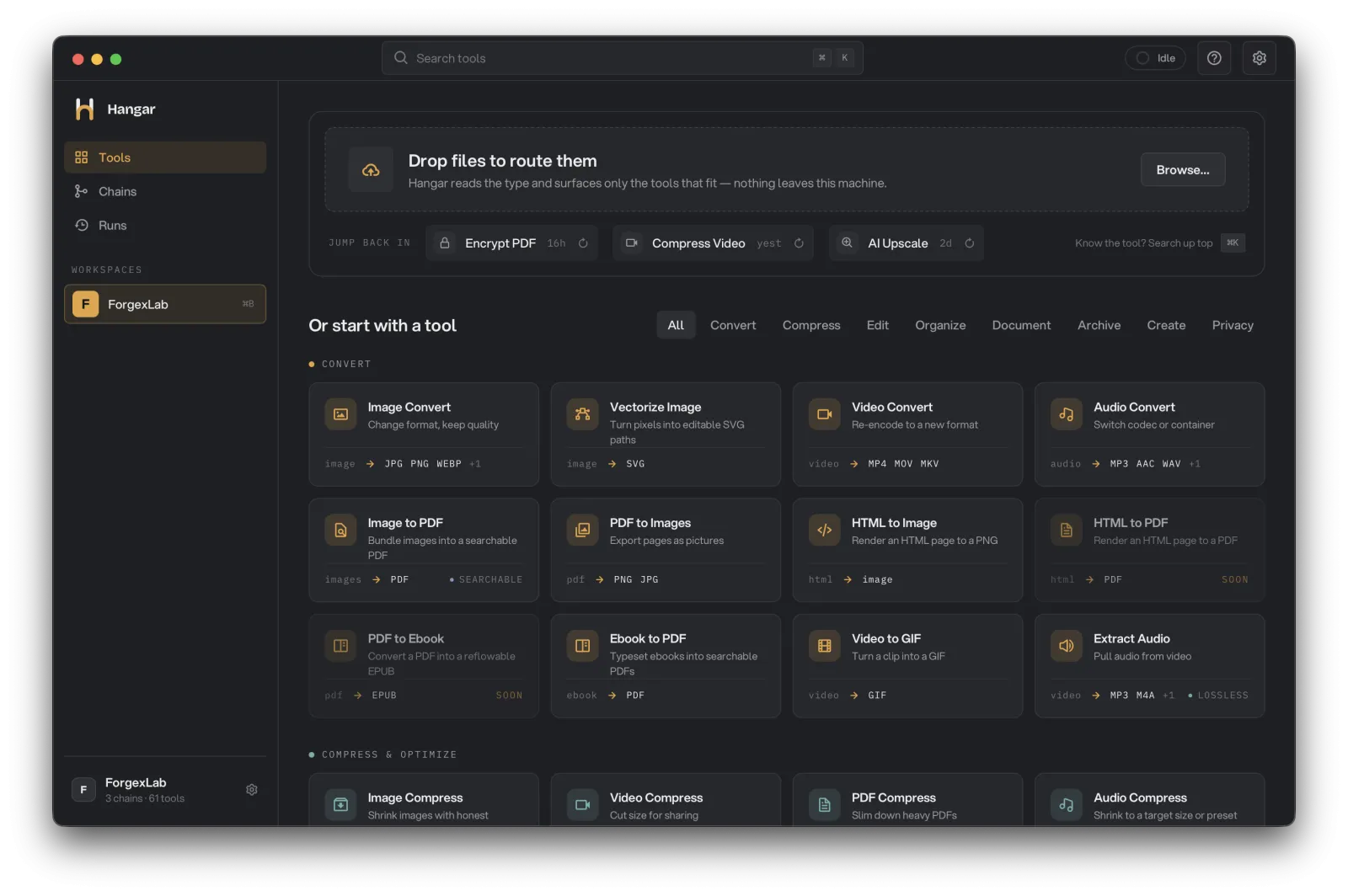This screenshot has width=1348, height=896.
Task: Open Extract Audio speaker icon
Action: 1066,646
